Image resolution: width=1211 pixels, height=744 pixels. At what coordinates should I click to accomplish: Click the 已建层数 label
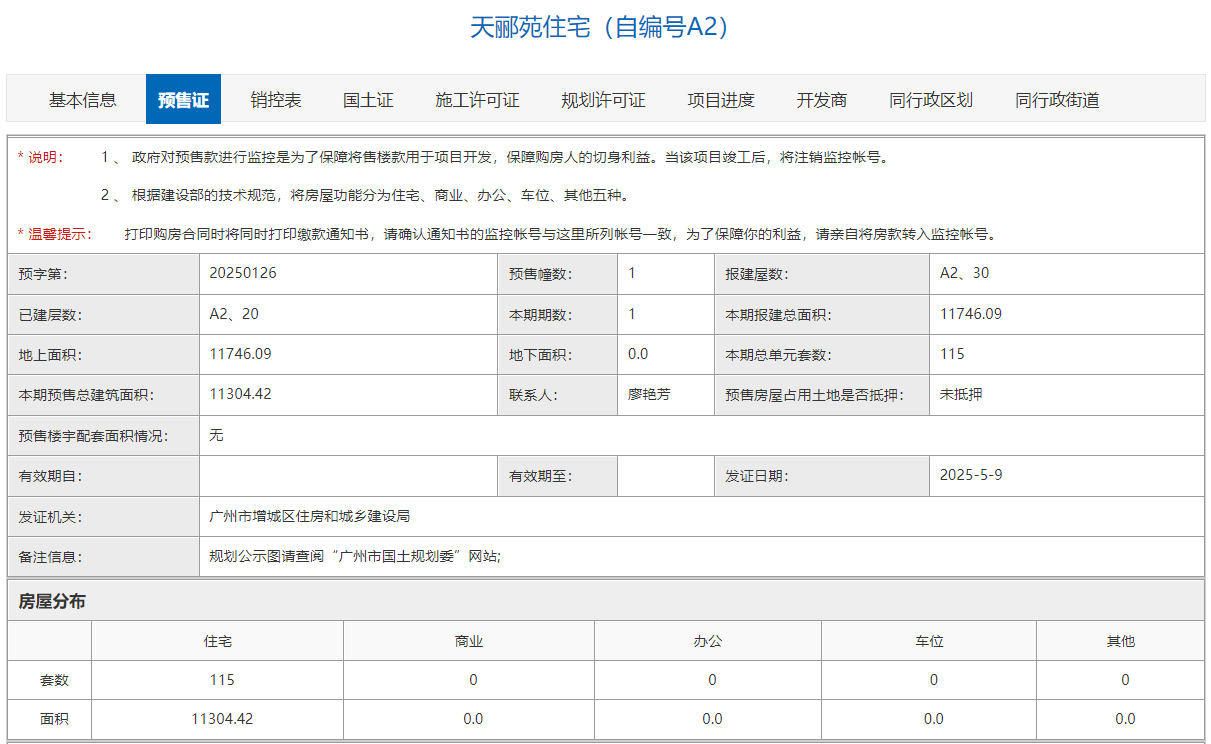(x=51, y=314)
